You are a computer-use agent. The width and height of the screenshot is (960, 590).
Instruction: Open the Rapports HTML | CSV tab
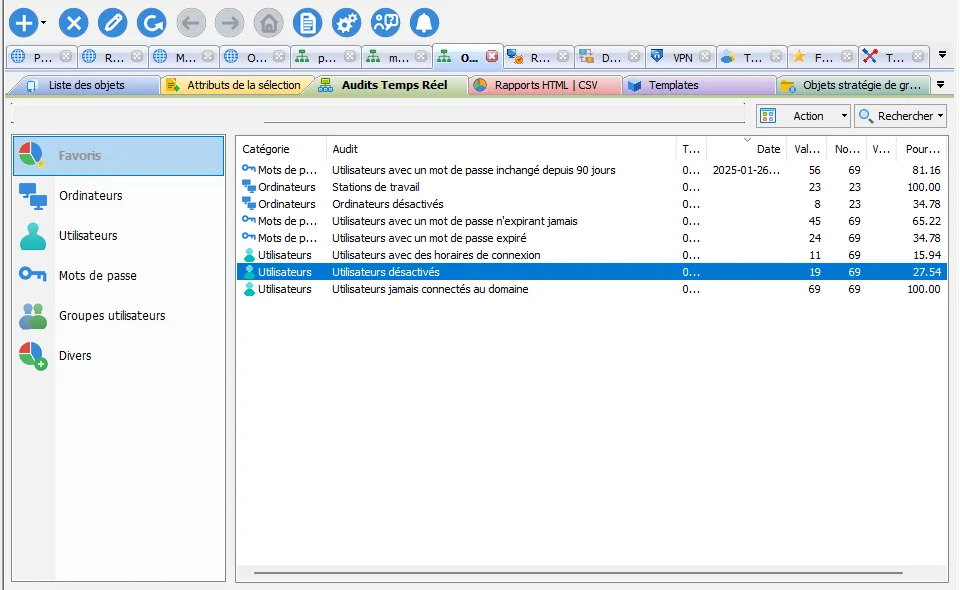click(546, 85)
